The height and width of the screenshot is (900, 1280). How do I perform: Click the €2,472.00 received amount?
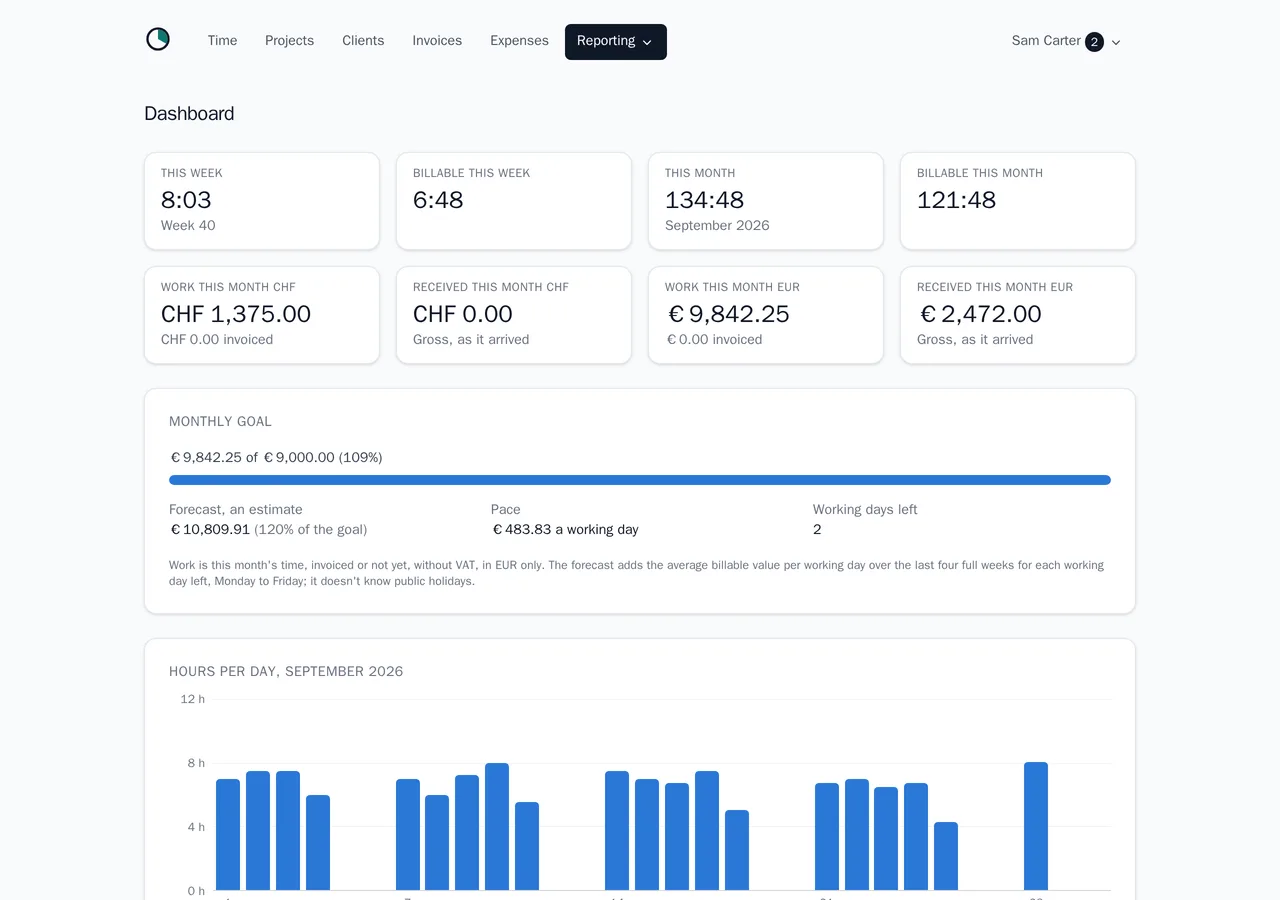[980, 314]
